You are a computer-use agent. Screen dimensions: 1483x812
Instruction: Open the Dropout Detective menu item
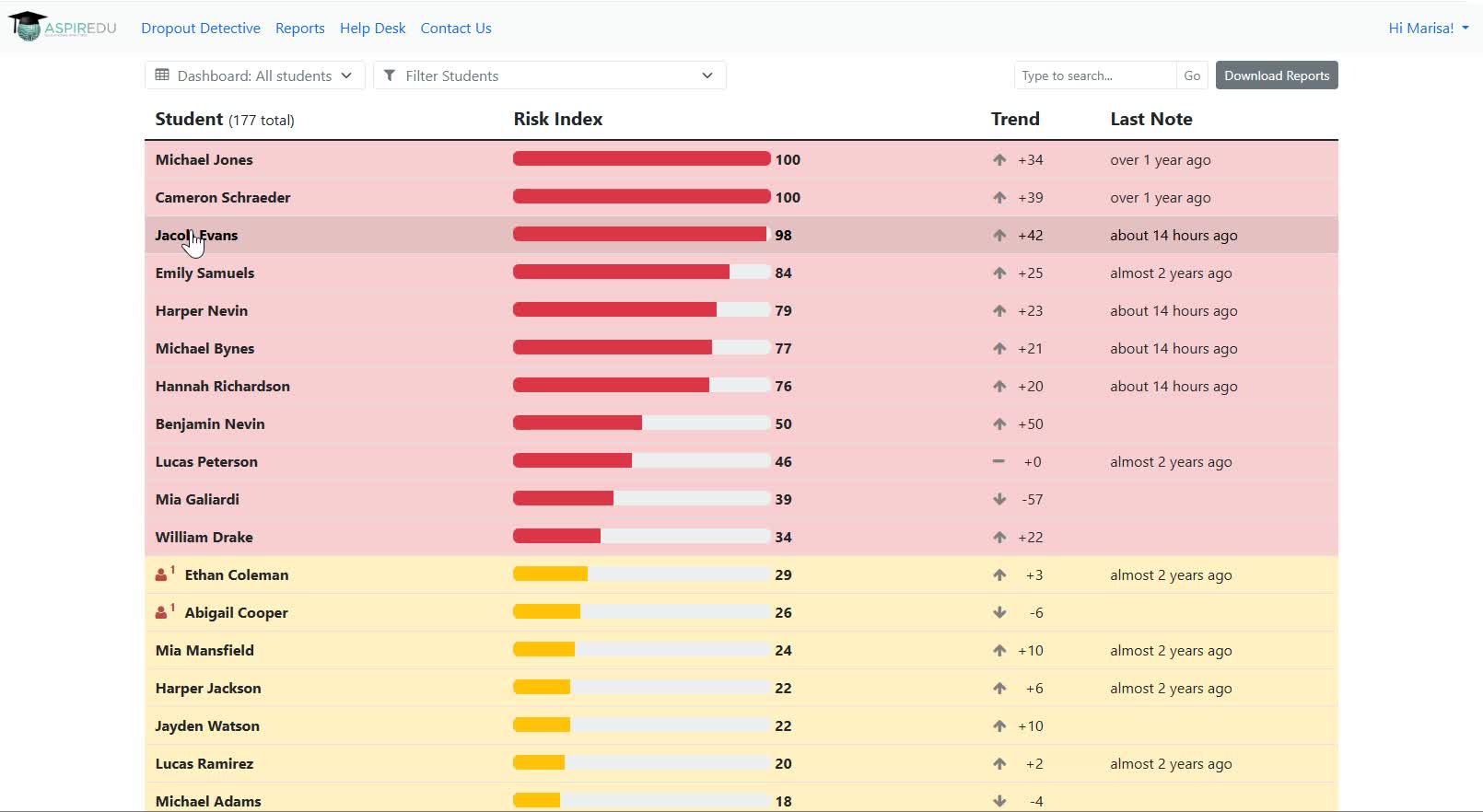(x=201, y=29)
